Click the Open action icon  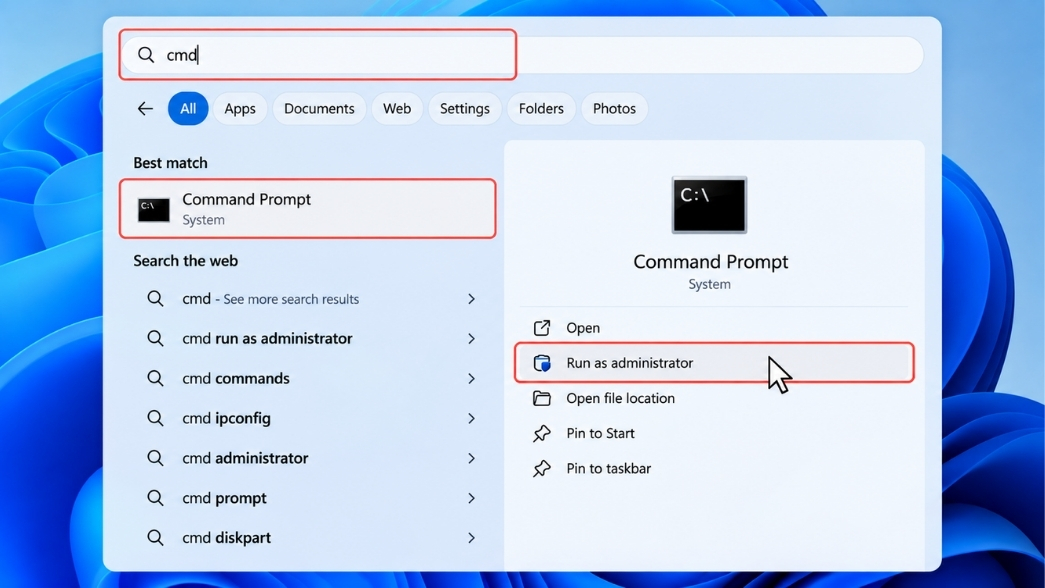click(x=542, y=328)
